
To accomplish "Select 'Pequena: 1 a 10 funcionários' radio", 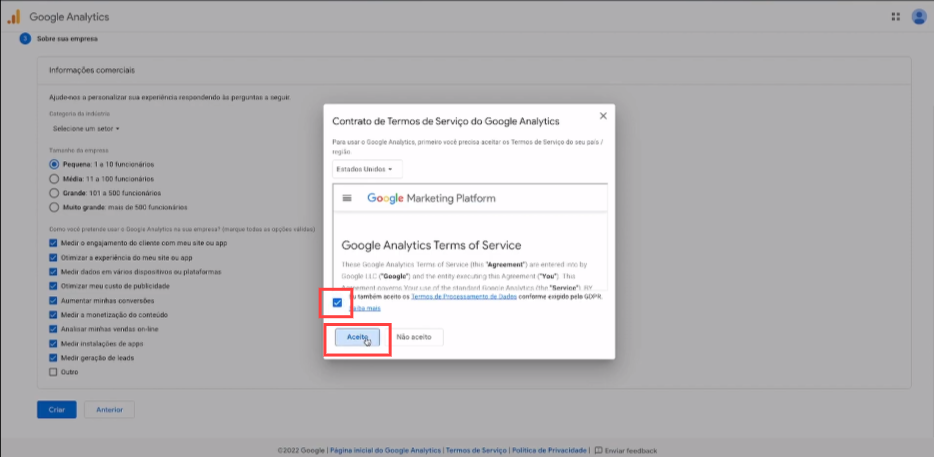I will [x=54, y=163].
